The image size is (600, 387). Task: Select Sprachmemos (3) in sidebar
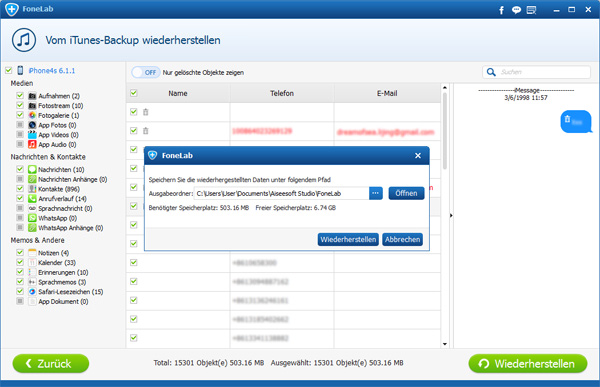pyautogui.click(x=62, y=282)
